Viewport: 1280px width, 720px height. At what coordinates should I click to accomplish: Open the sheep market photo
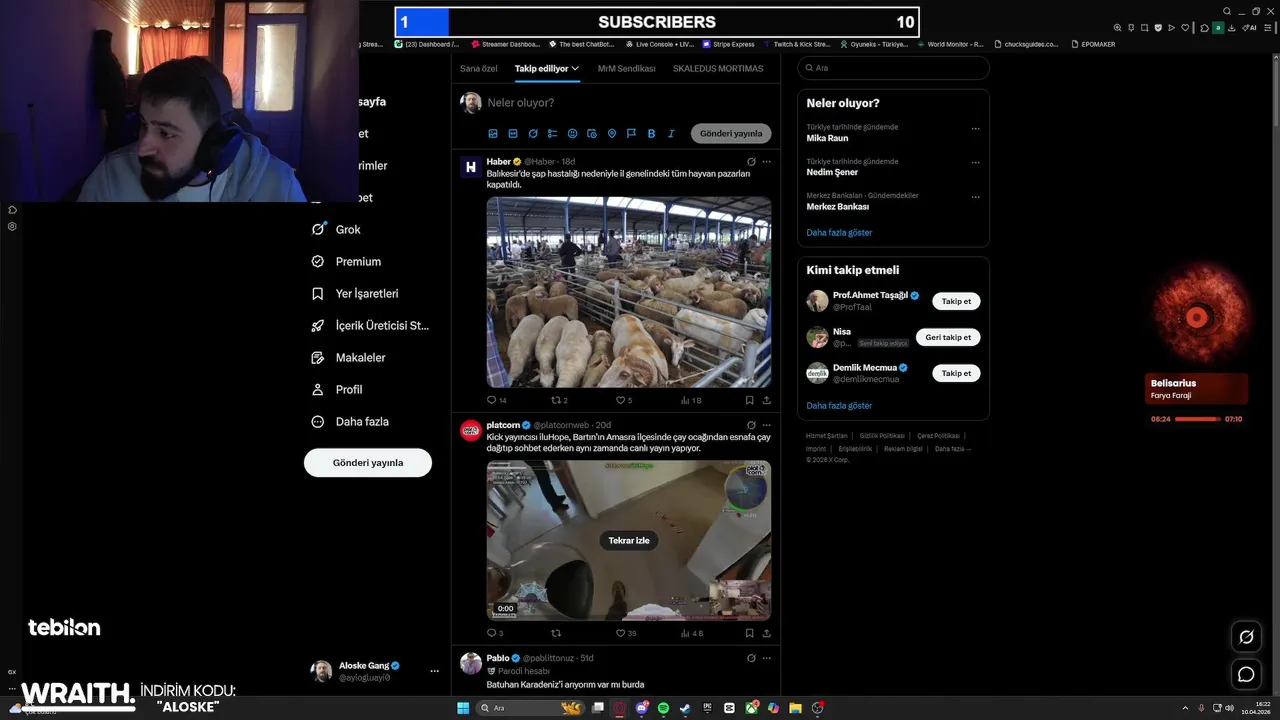pos(629,292)
